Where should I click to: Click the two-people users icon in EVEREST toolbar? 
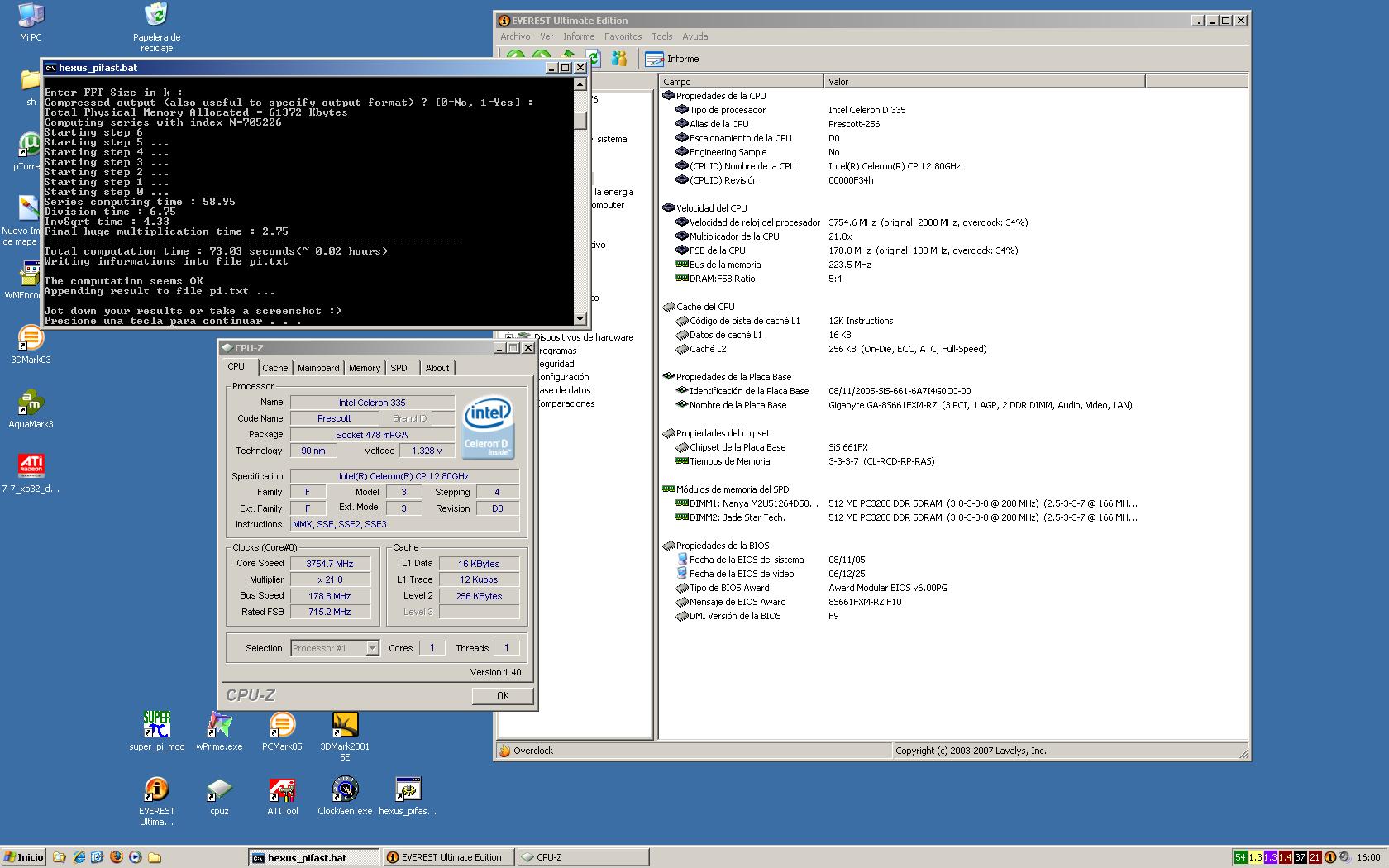tap(618, 59)
